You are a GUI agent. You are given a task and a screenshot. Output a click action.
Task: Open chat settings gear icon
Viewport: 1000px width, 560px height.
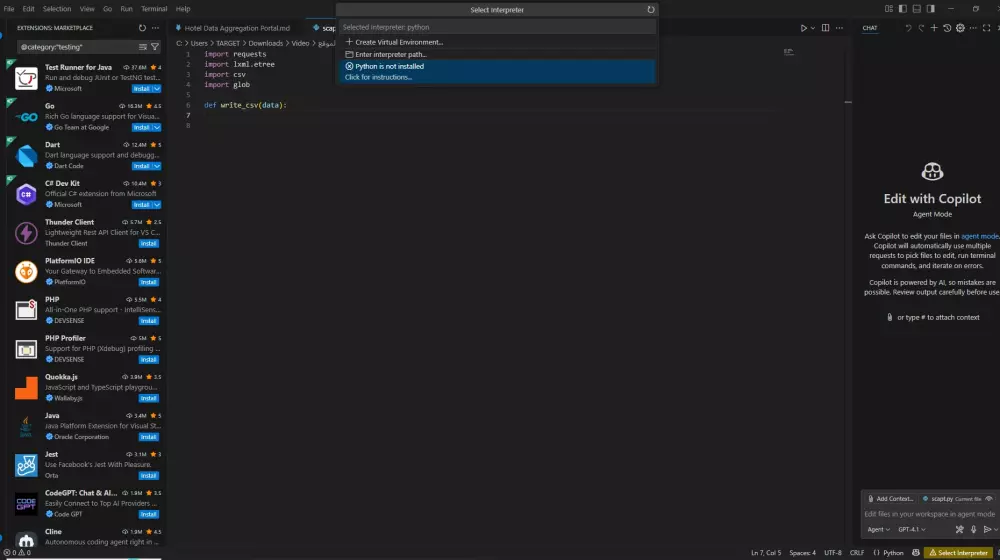coord(960,28)
